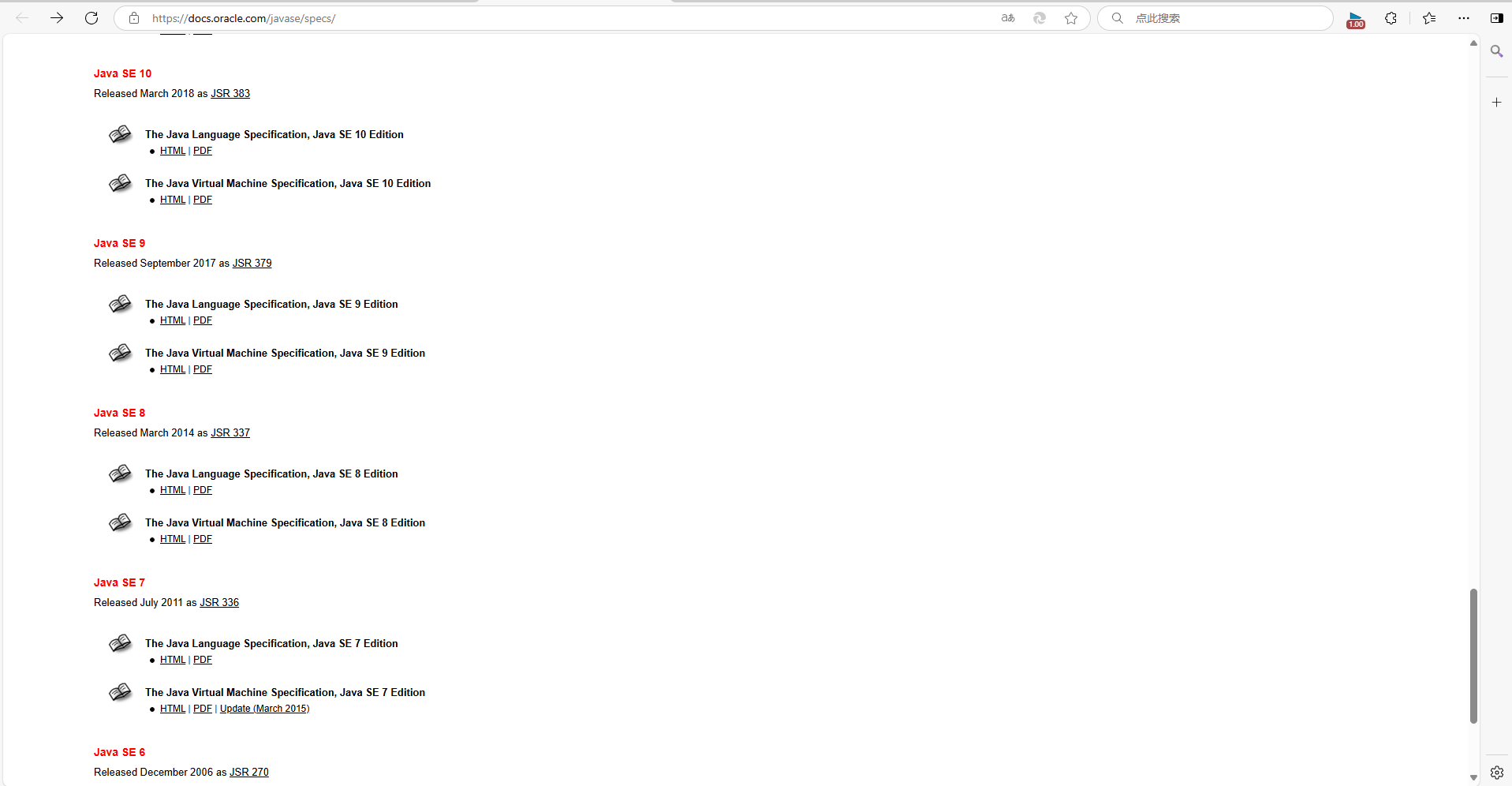
Task: Click the Java SE 10 heading
Action: pyautogui.click(x=122, y=73)
